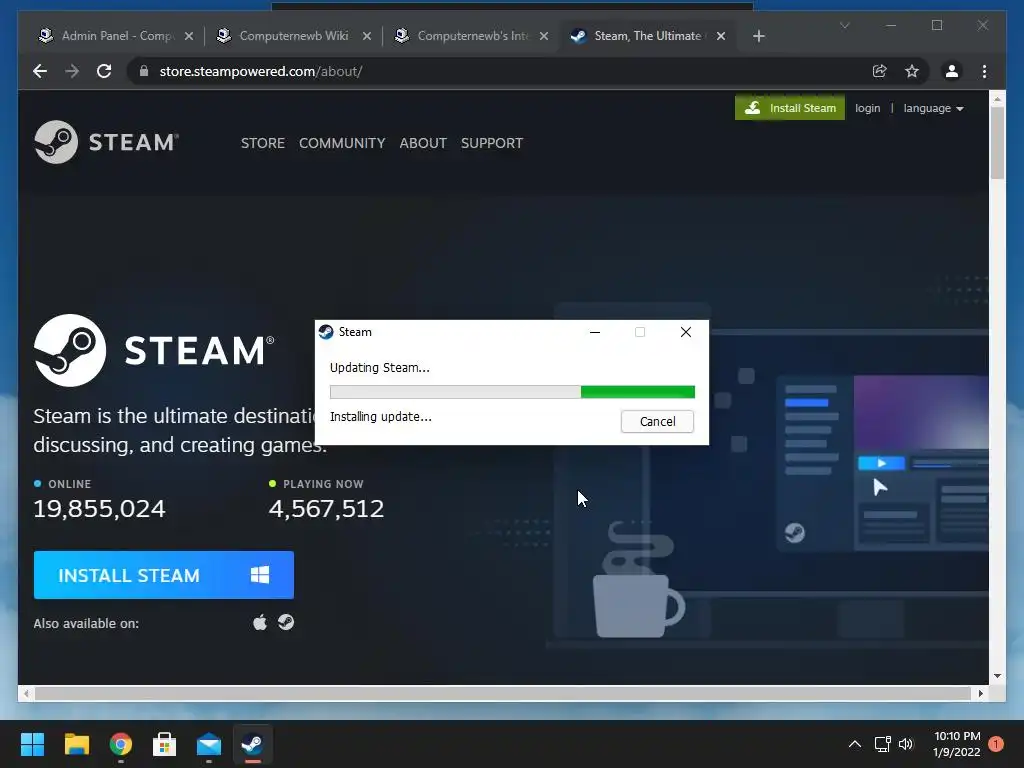Click the SteamOS availability icon

(285, 622)
